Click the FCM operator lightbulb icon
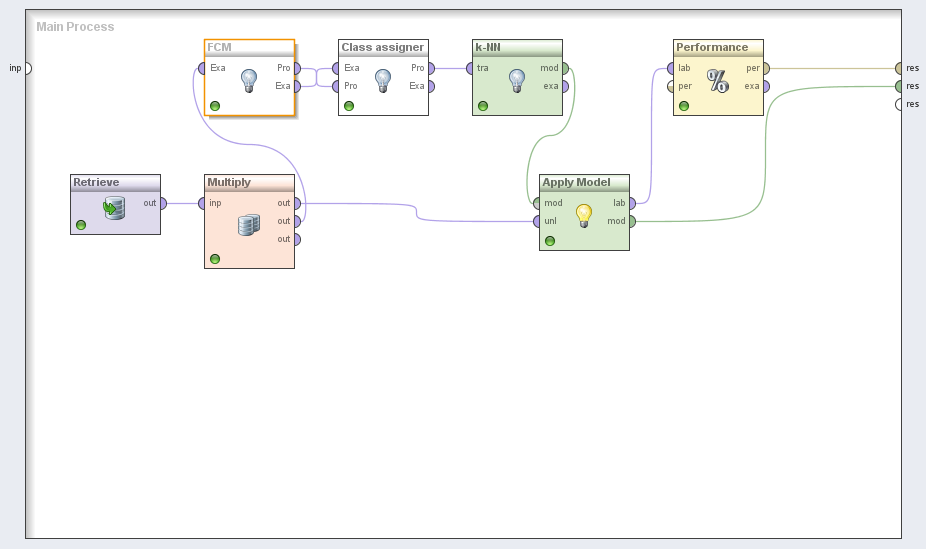The image size is (926, 549). [x=249, y=81]
